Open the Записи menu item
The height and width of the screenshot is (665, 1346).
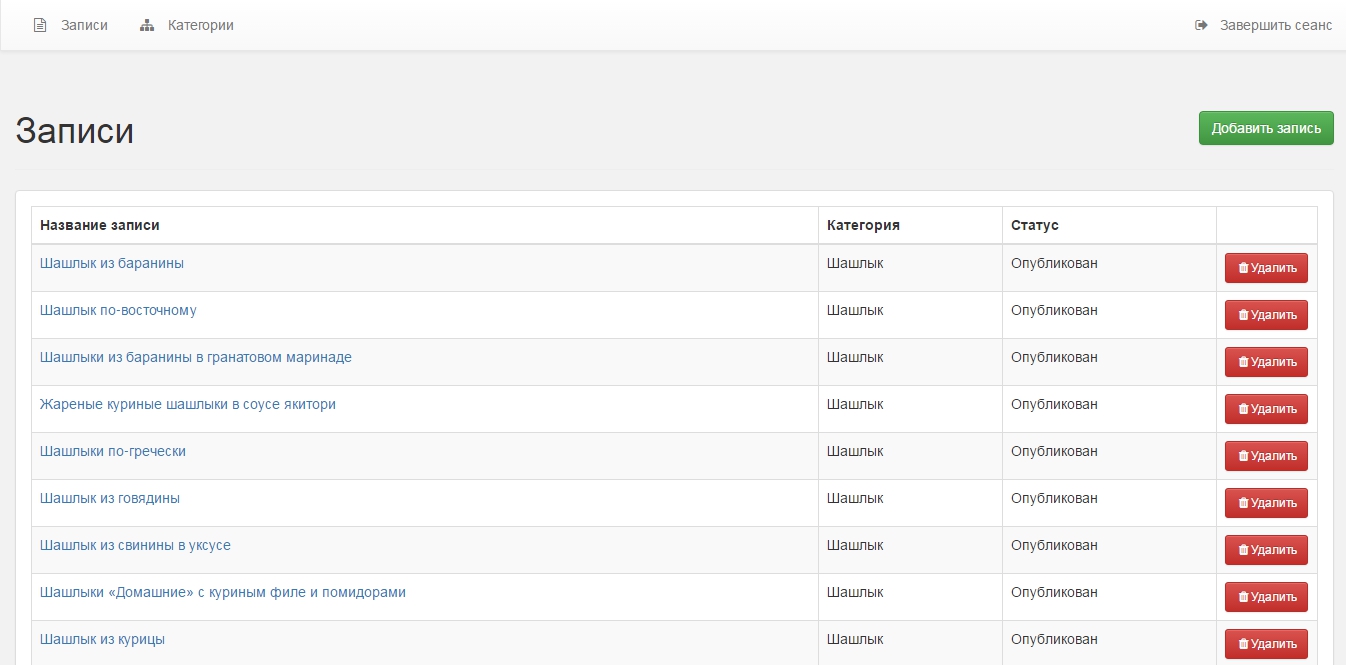84,25
